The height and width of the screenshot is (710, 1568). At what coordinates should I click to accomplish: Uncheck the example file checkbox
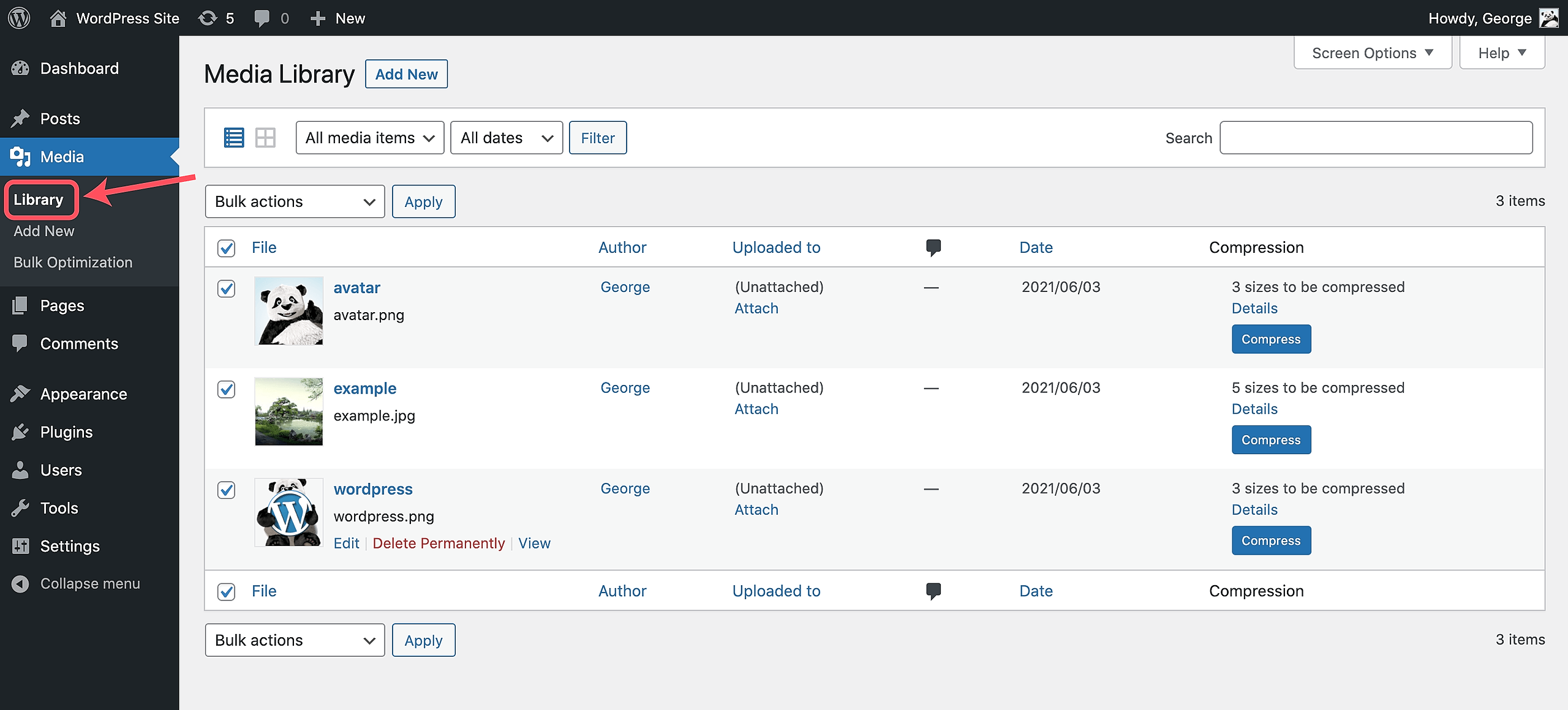227,389
